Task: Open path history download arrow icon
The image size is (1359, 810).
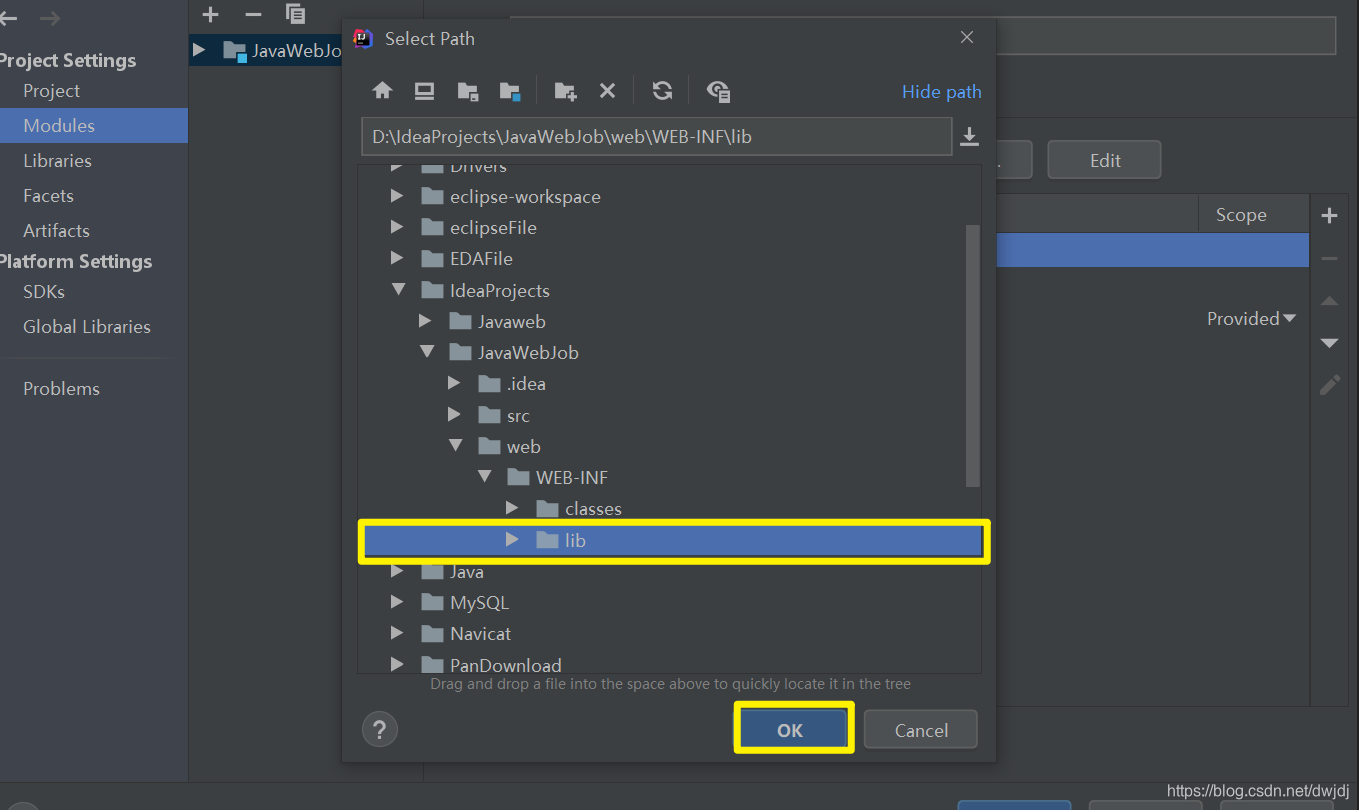Action: tap(969, 137)
